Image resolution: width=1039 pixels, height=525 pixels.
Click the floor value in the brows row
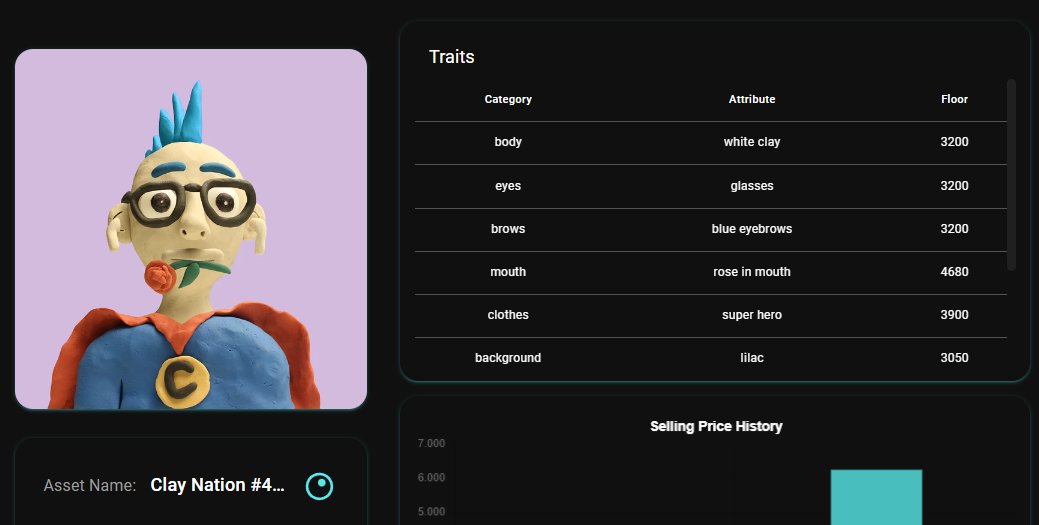pyautogui.click(x=954, y=229)
